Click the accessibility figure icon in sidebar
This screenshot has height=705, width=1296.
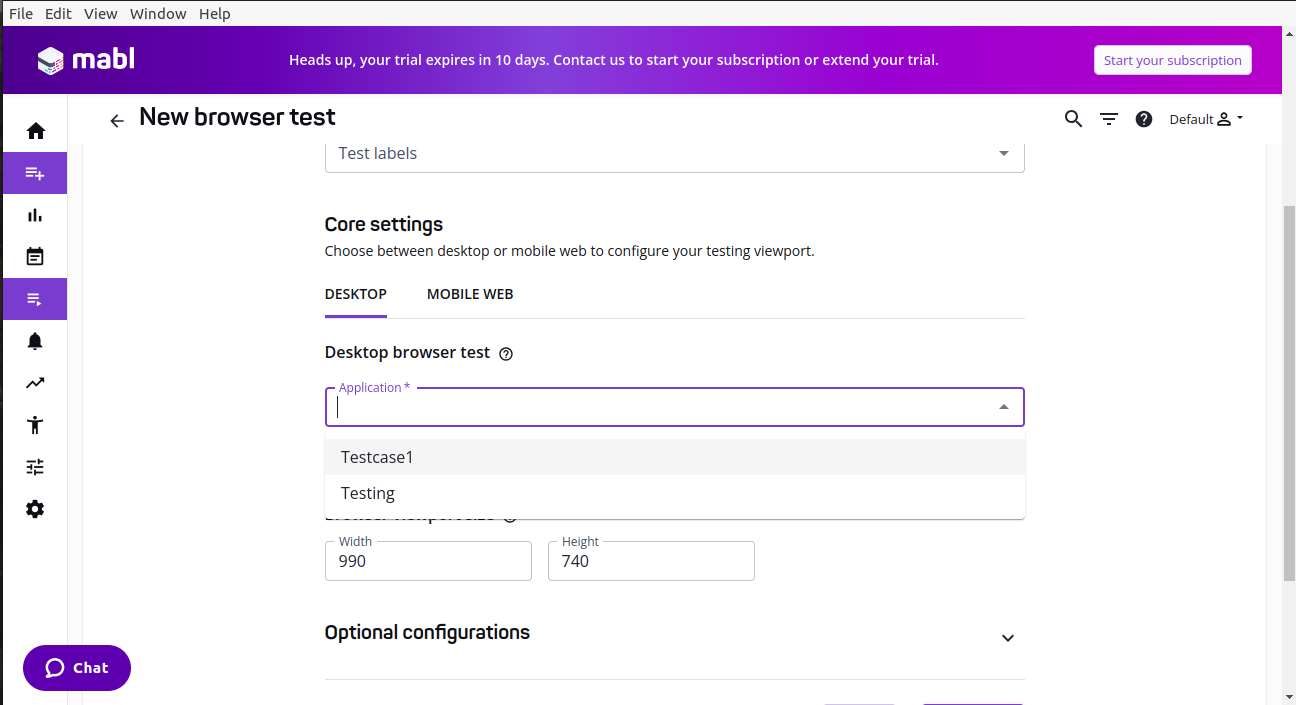[x=35, y=425]
